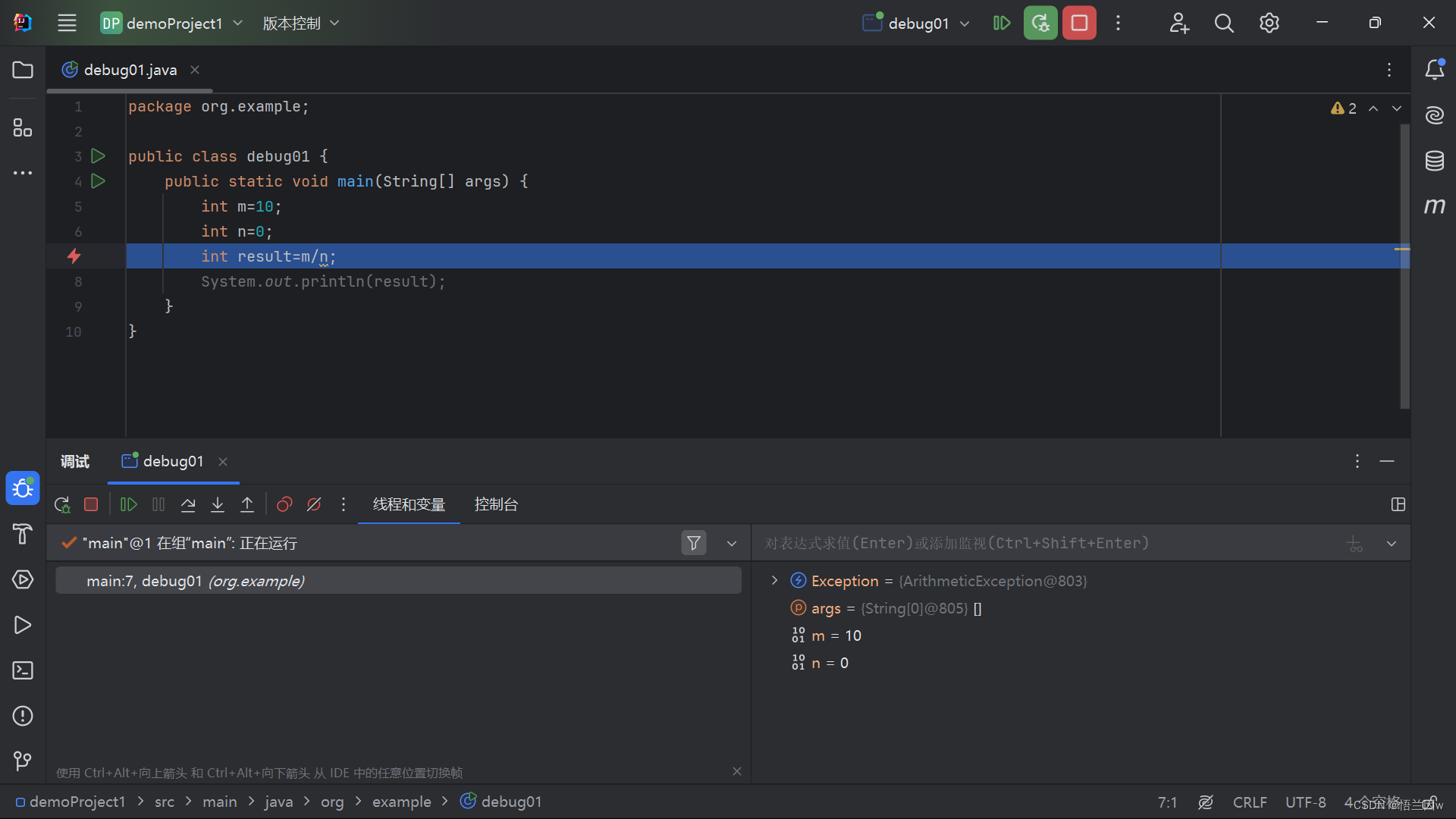Open Code With Me user icon
The image size is (1456, 819).
pyautogui.click(x=1178, y=23)
